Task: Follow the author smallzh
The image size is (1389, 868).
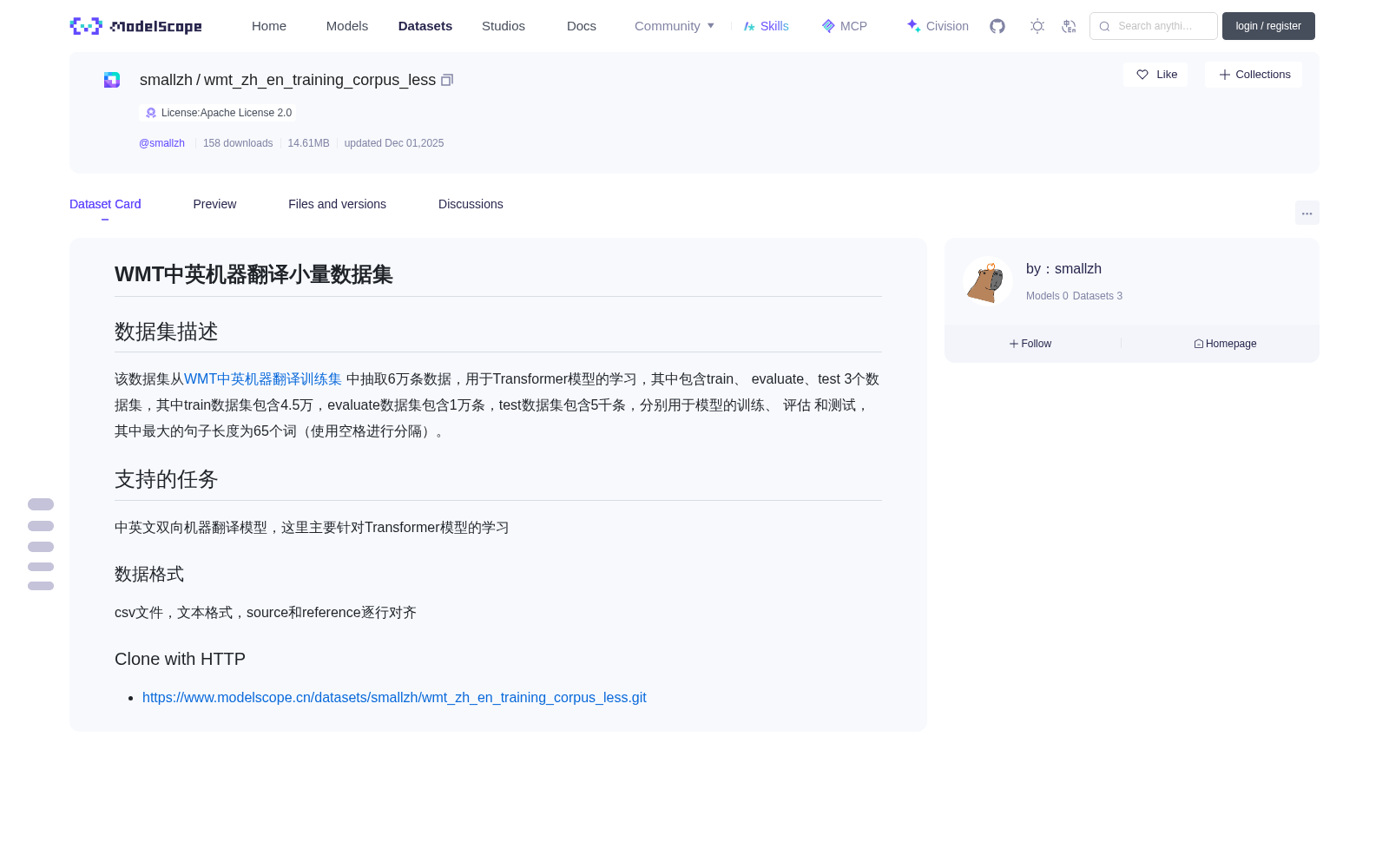Action: [x=1030, y=344]
